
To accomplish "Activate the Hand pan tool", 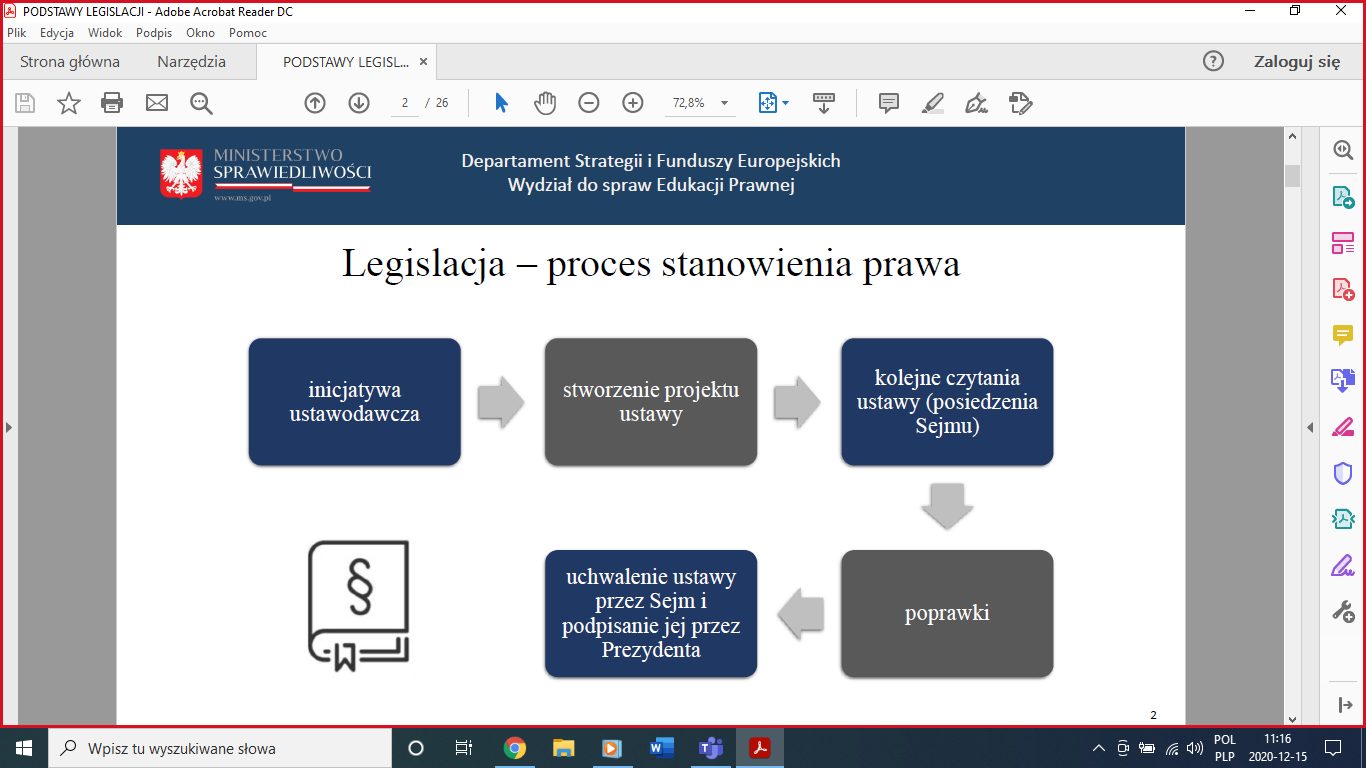I will pos(545,103).
